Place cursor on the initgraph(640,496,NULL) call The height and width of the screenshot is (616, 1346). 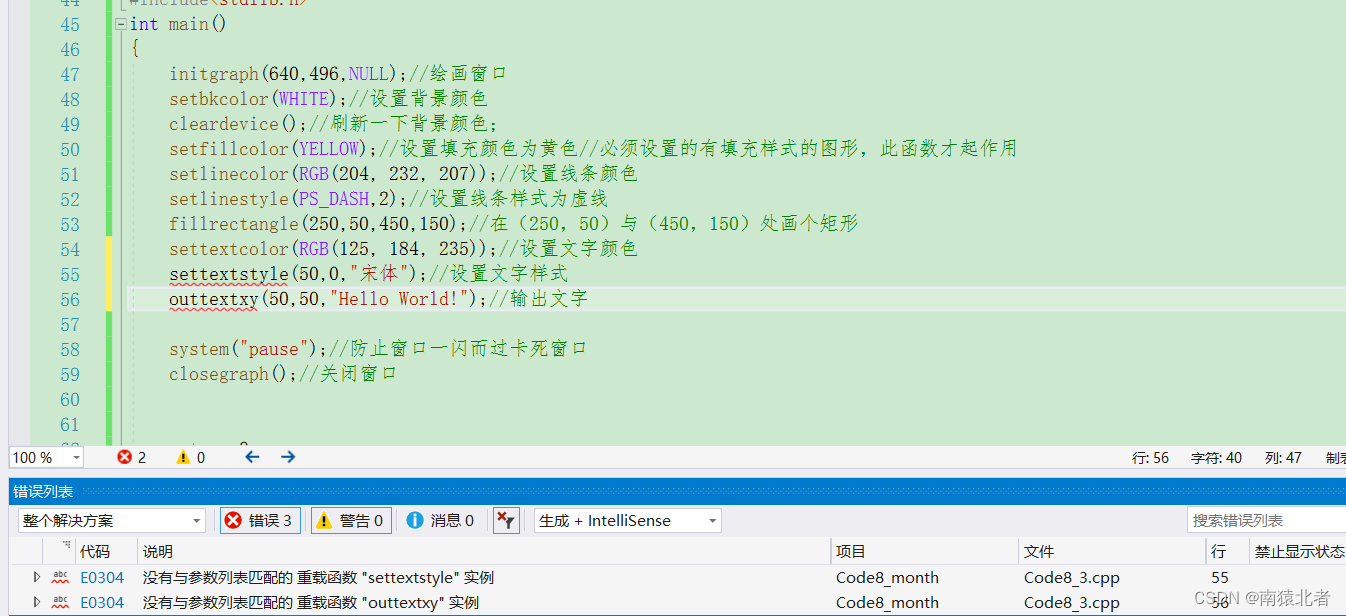(285, 74)
